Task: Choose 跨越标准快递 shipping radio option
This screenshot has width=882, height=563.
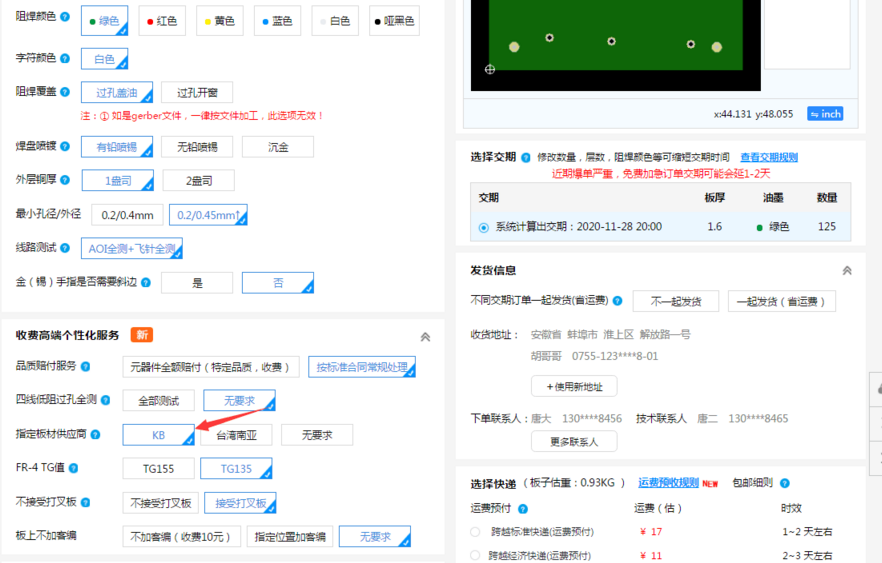Action: [x=475, y=532]
